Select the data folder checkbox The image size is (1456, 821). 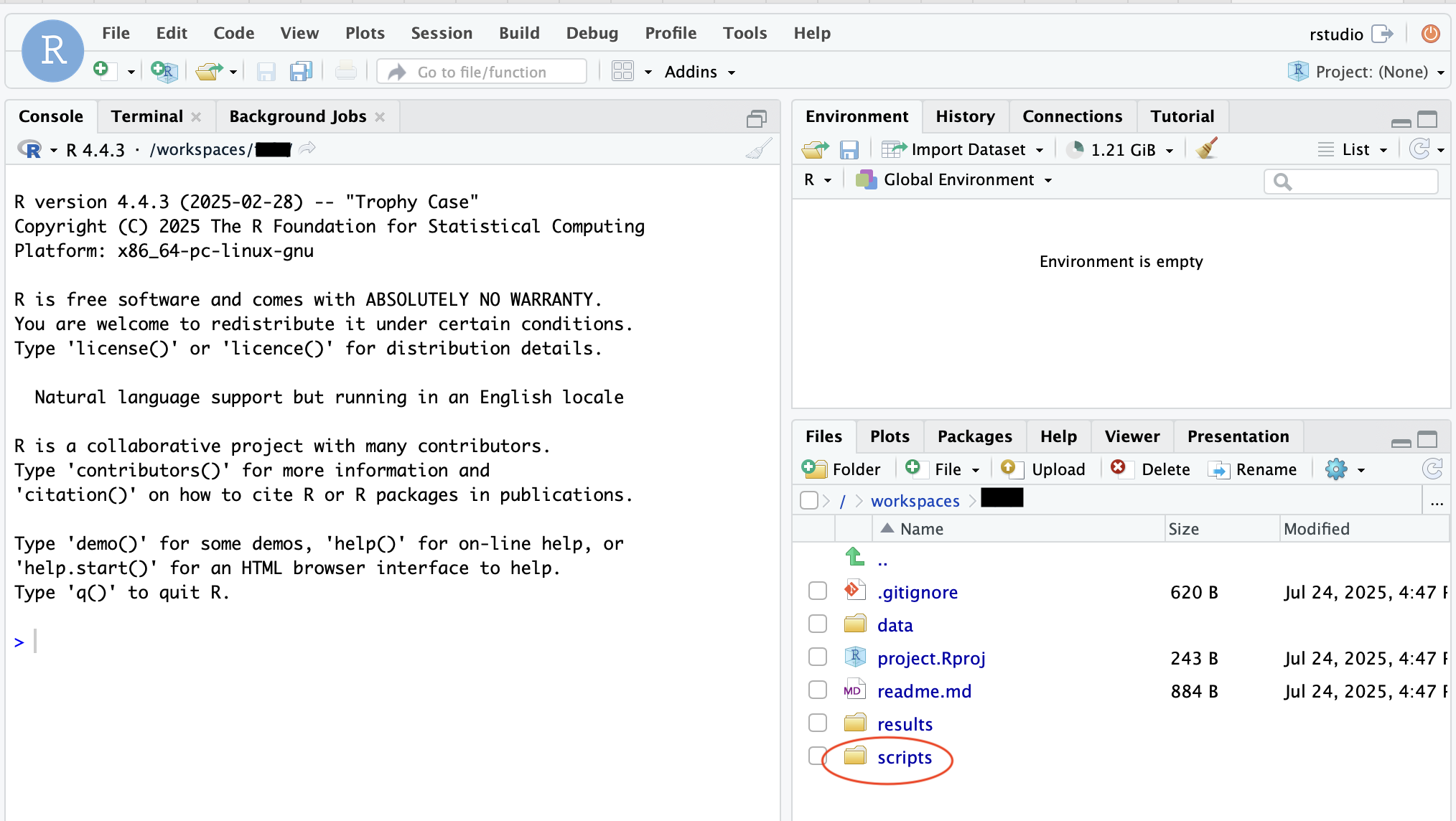click(818, 624)
